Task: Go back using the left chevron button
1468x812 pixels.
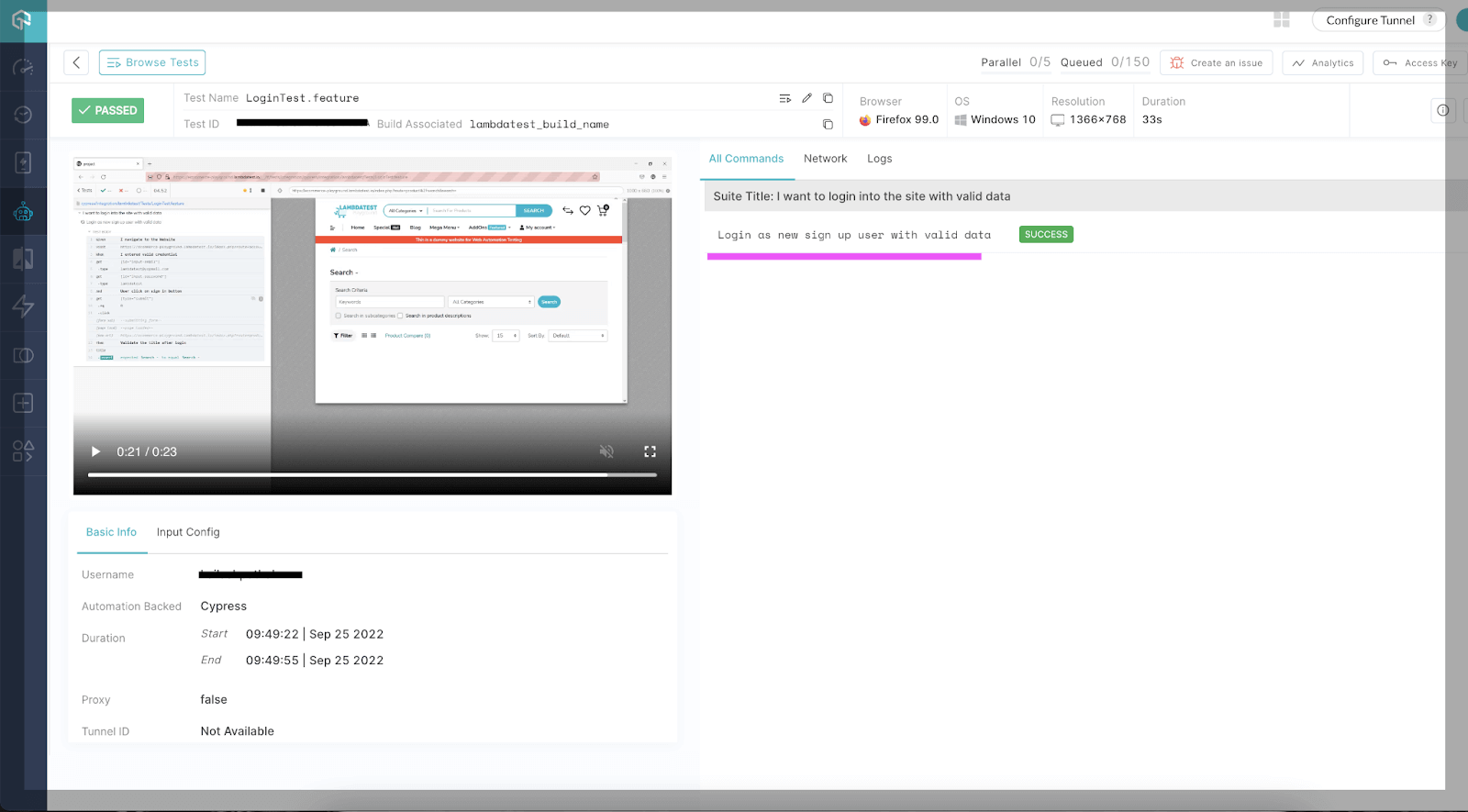Action: point(76,62)
